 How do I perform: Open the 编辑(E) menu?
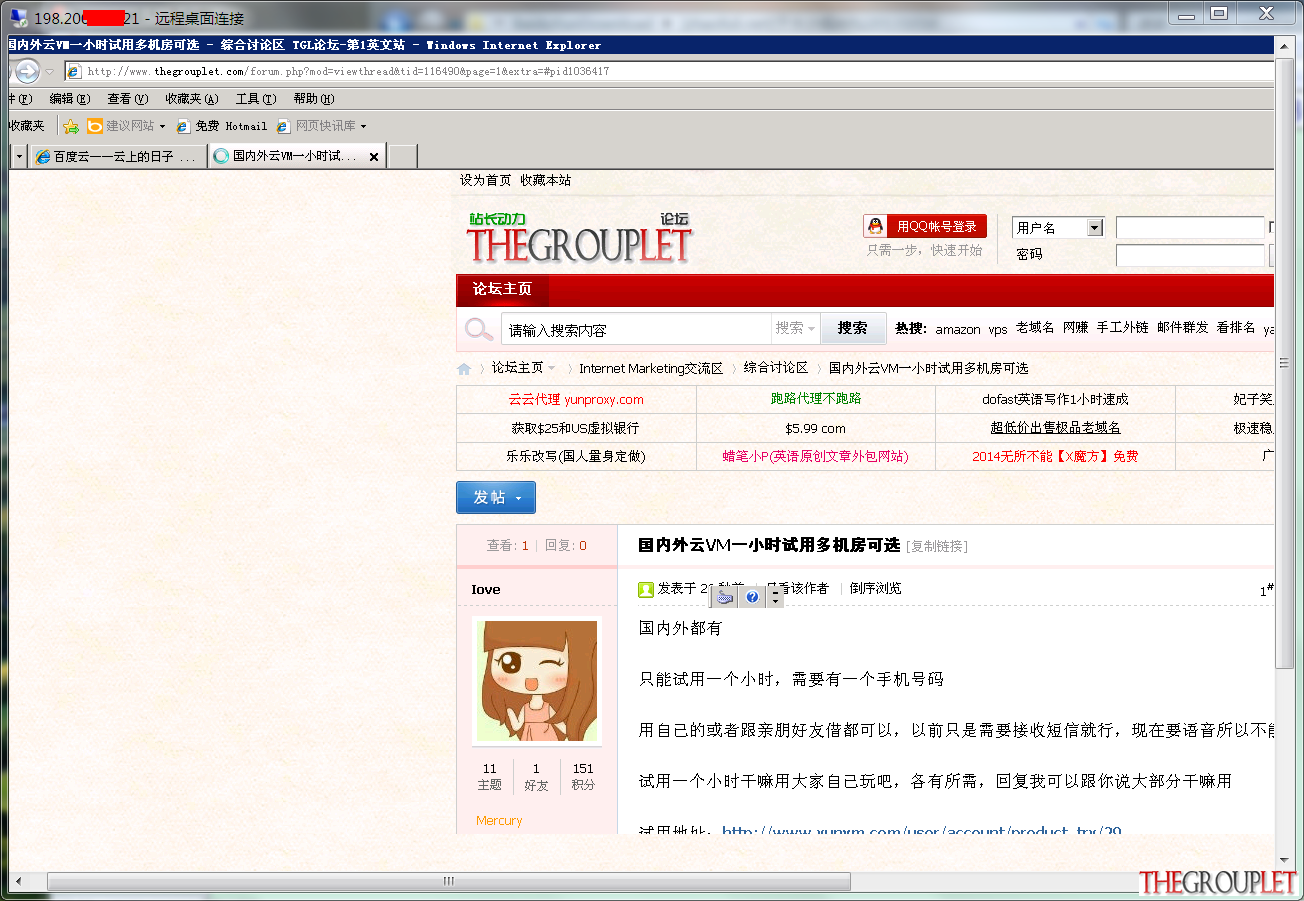point(70,99)
